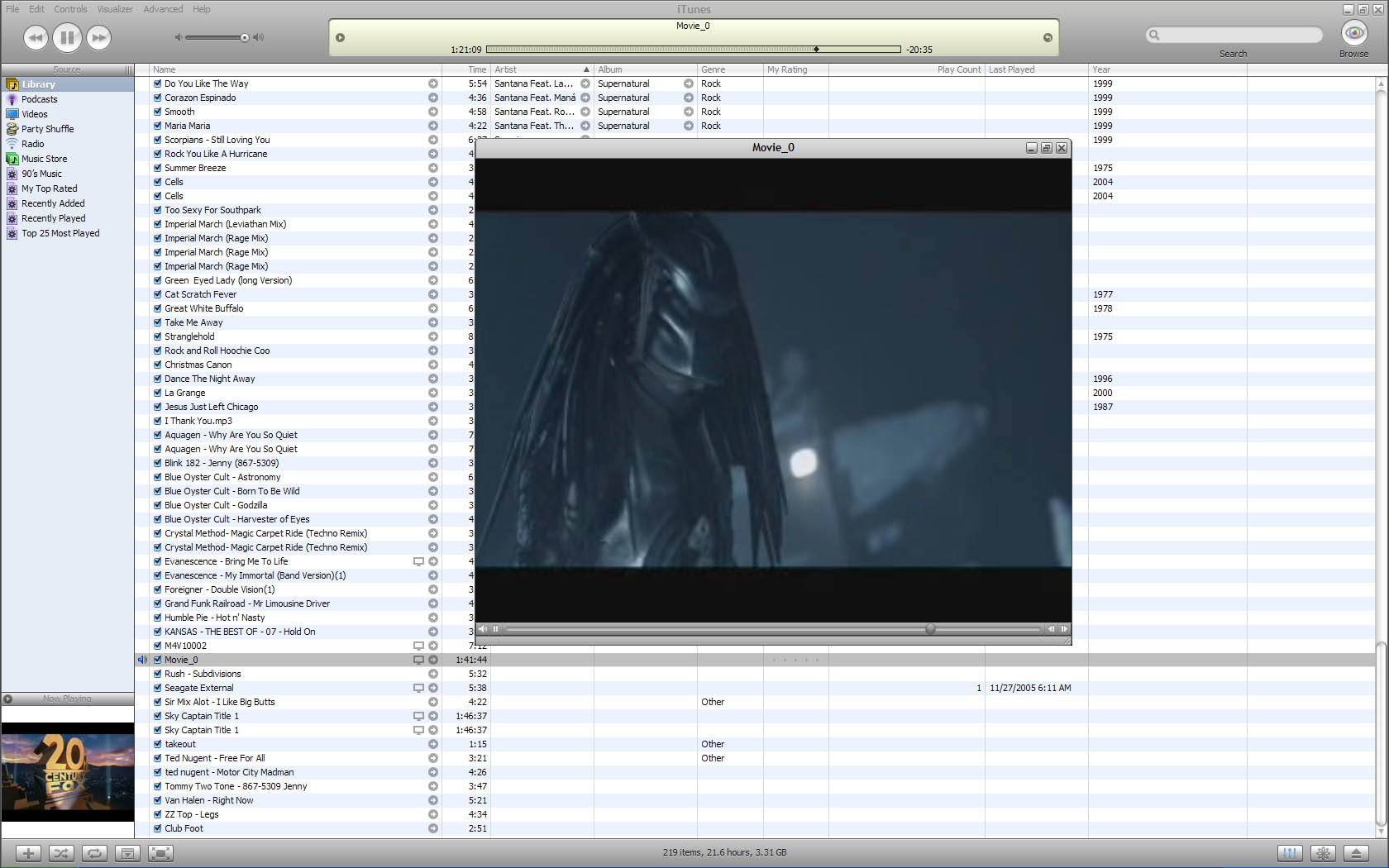Open Videos in the source list
Image resolution: width=1389 pixels, height=868 pixels.
(34, 114)
